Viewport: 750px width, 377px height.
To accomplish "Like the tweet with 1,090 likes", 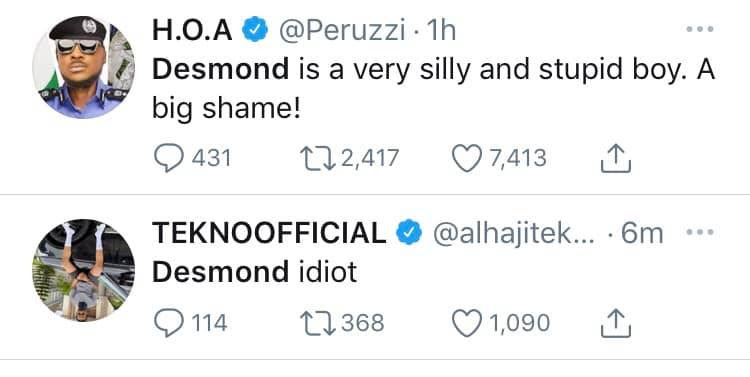I will [466, 323].
